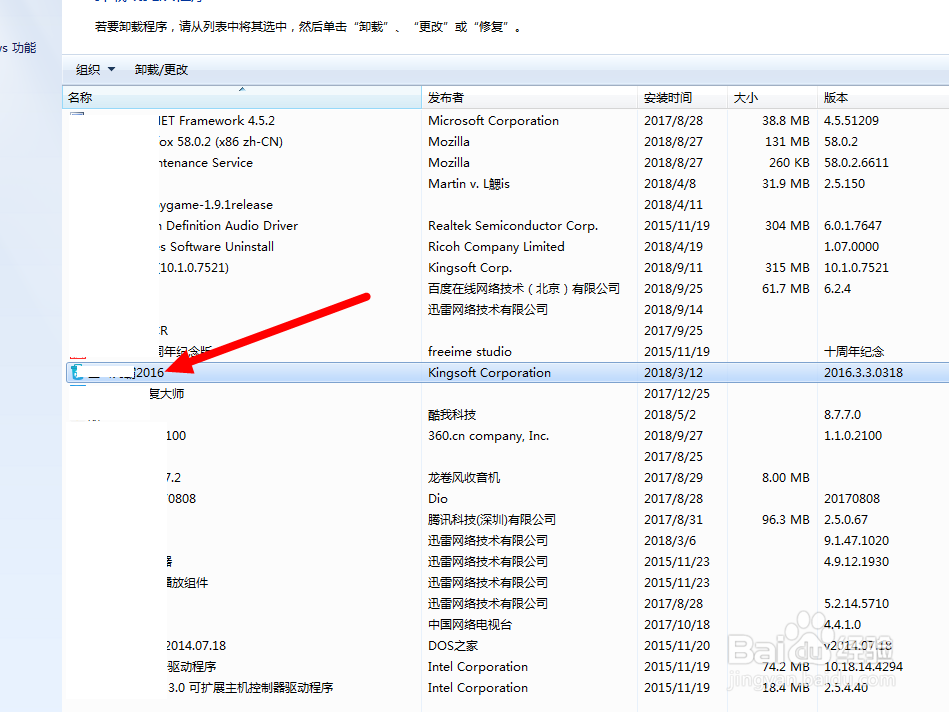Select the 百度在线网络技术（北京）有限公司 row
949x712 pixels.
click(507, 289)
